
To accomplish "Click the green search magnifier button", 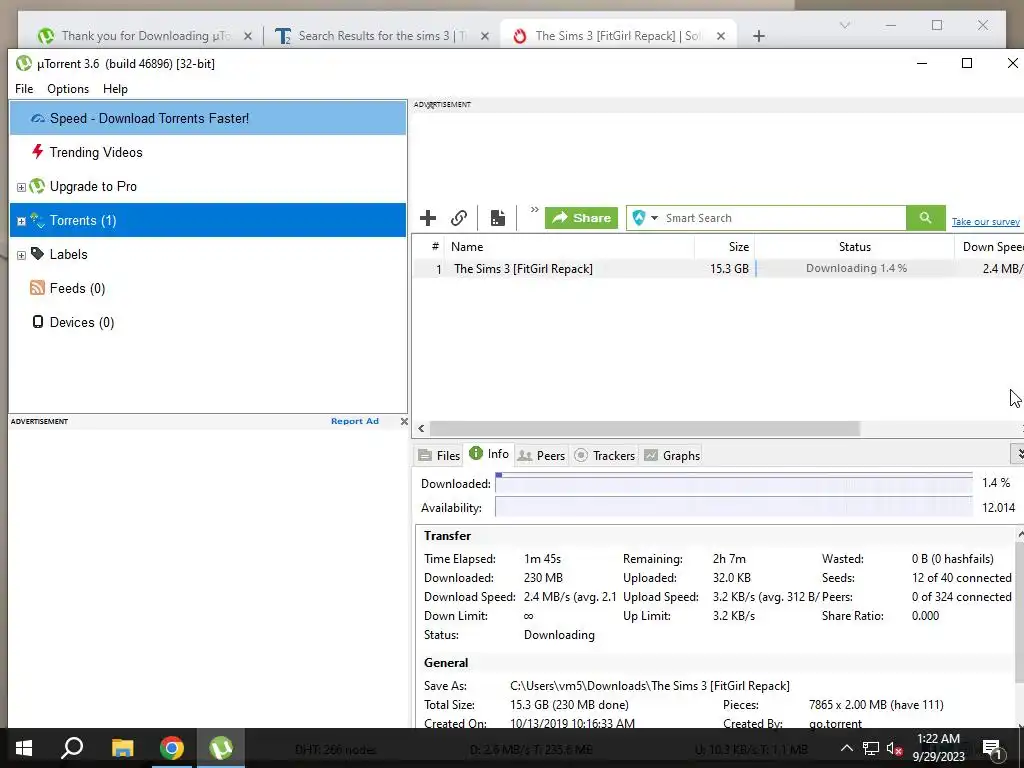I will [925, 217].
